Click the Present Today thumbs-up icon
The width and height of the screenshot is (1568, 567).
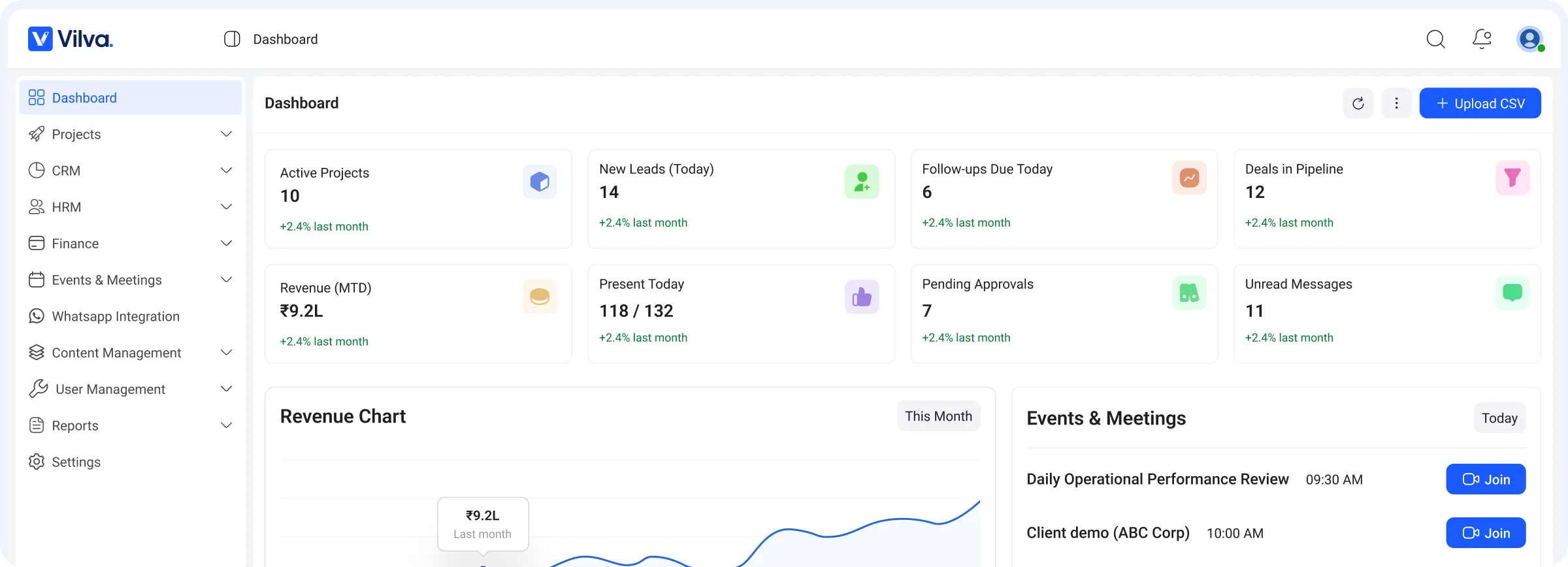point(862,297)
